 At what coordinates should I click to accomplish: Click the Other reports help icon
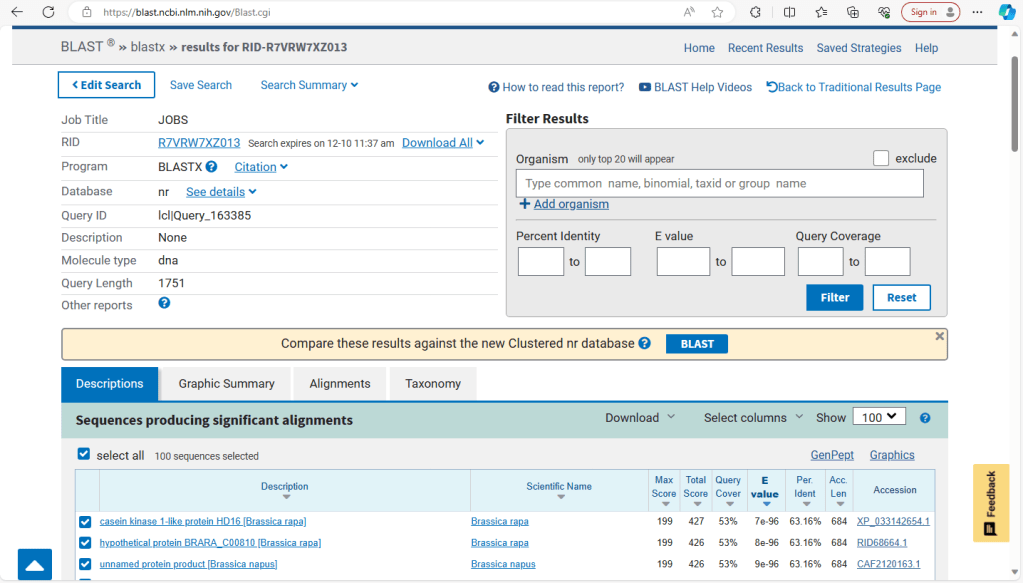click(164, 303)
